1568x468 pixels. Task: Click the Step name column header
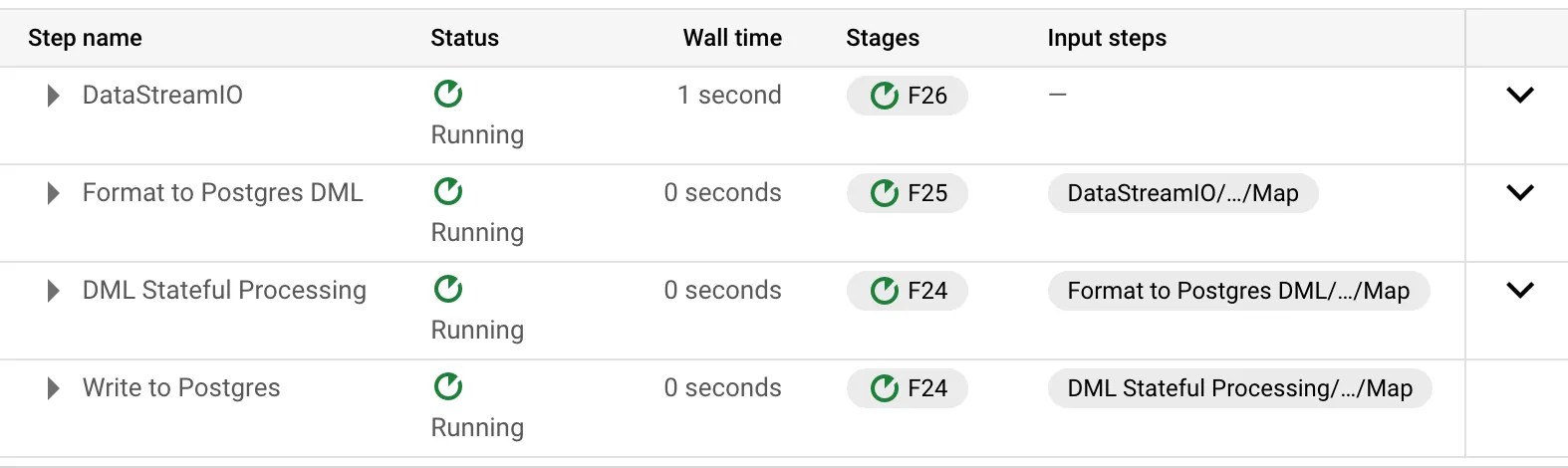85,38
